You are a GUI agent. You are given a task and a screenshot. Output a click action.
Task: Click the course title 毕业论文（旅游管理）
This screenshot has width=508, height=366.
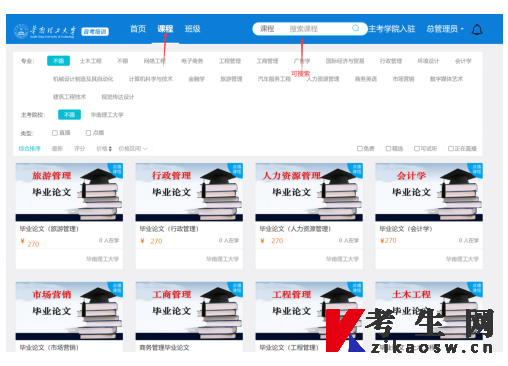49,229
